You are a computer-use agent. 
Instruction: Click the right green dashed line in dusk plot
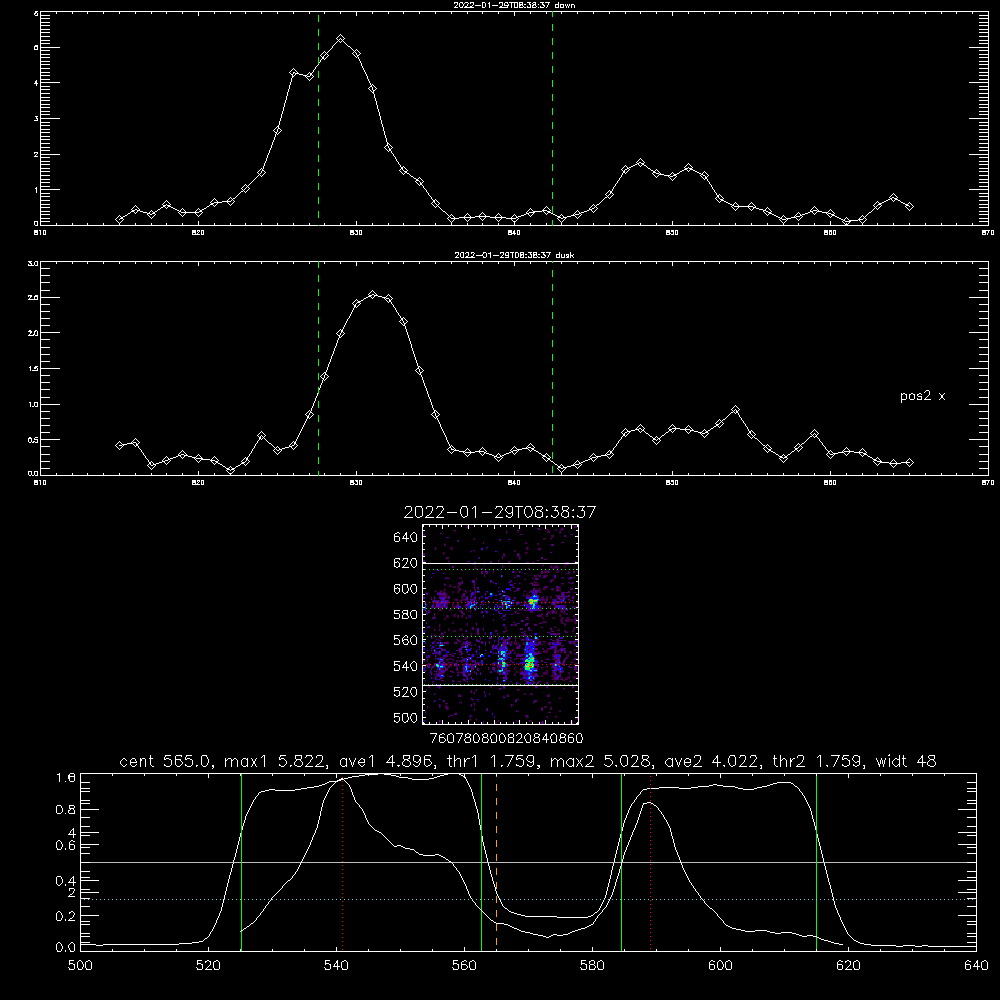click(x=552, y=368)
